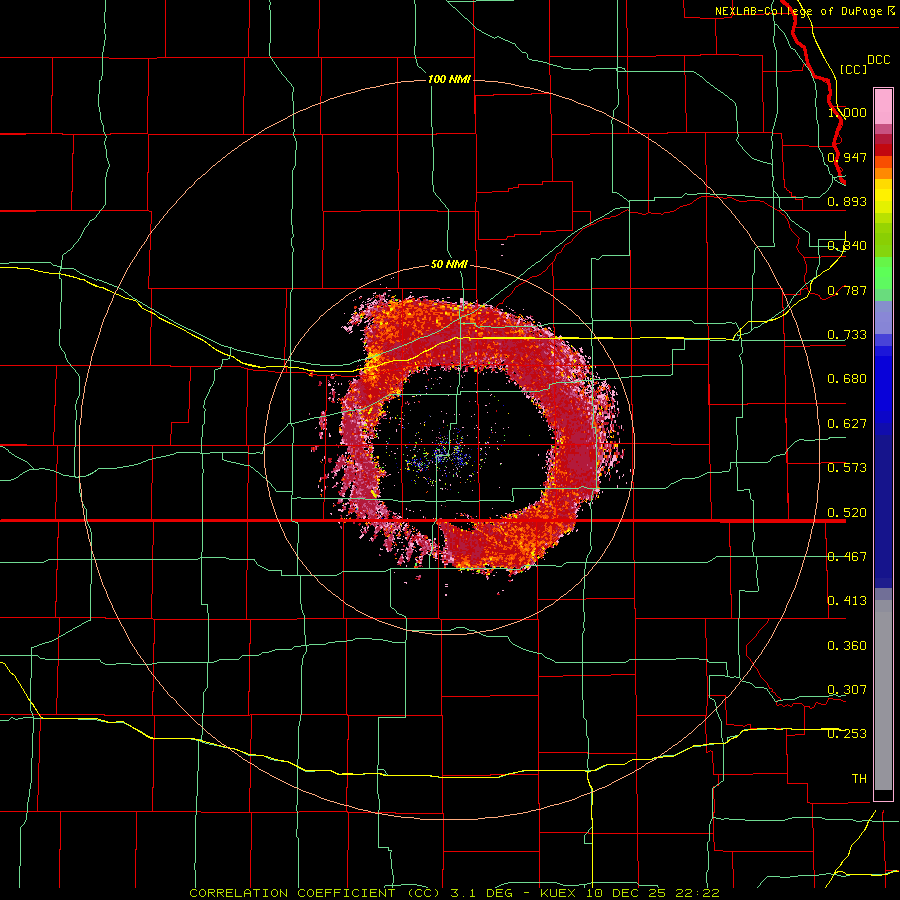Image resolution: width=900 pixels, height=900 pixels.
Task: Click the 0.627 legend value
Action: click(847, 424)
